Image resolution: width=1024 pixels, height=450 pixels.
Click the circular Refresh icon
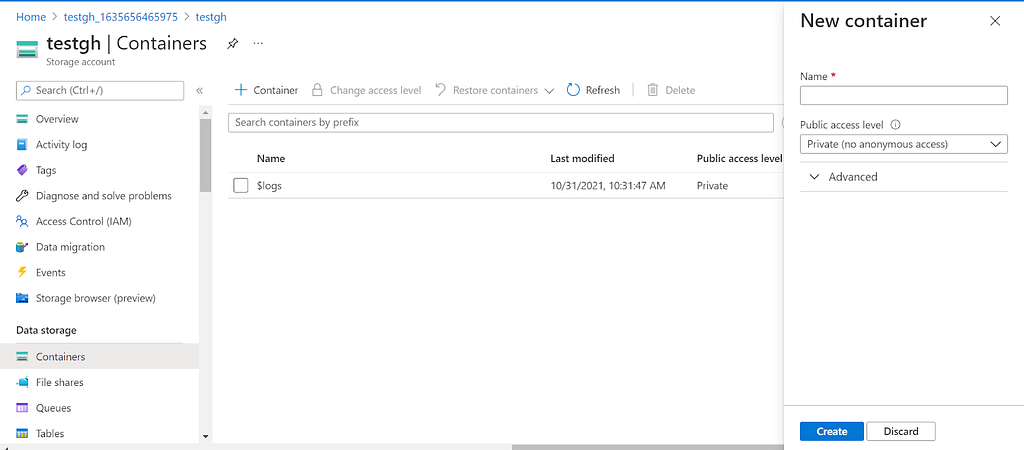pyautogui.click(x=573, y=90)
